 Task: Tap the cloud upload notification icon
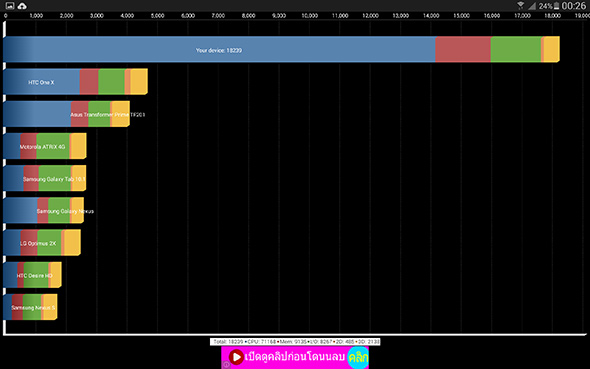point(22,6)
